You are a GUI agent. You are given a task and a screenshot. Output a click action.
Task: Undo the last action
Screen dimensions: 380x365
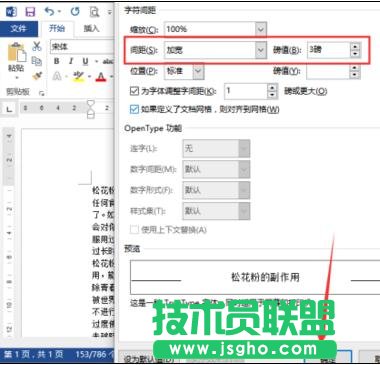click(49, 12)
